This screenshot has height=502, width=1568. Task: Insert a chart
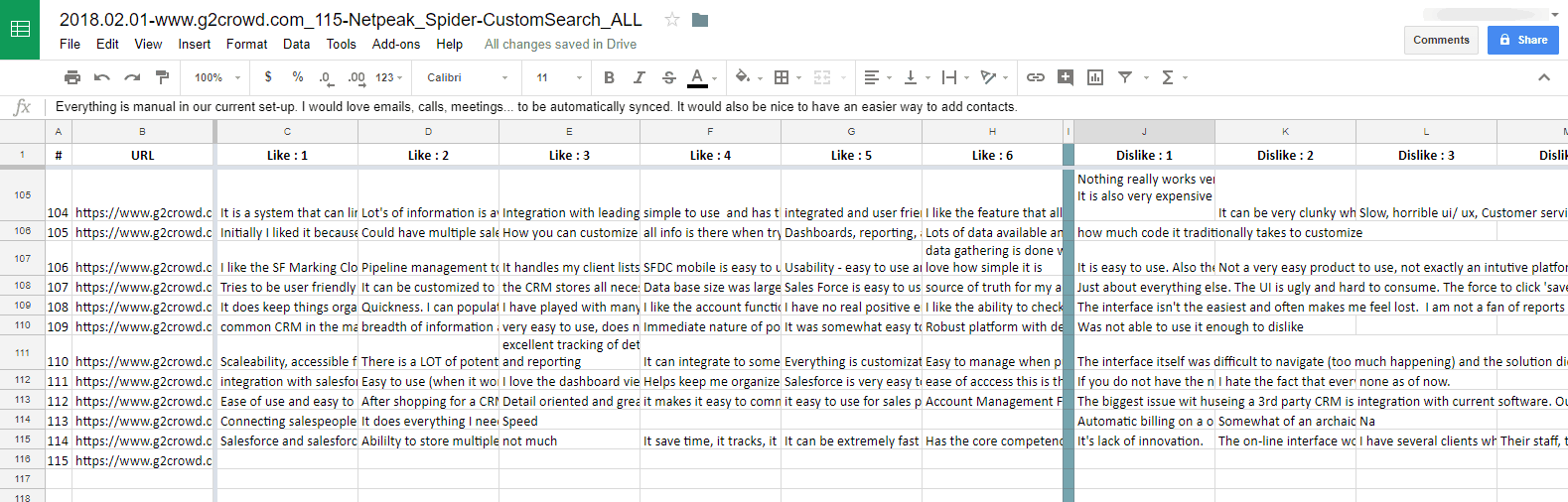click(x=1095, y=77)
